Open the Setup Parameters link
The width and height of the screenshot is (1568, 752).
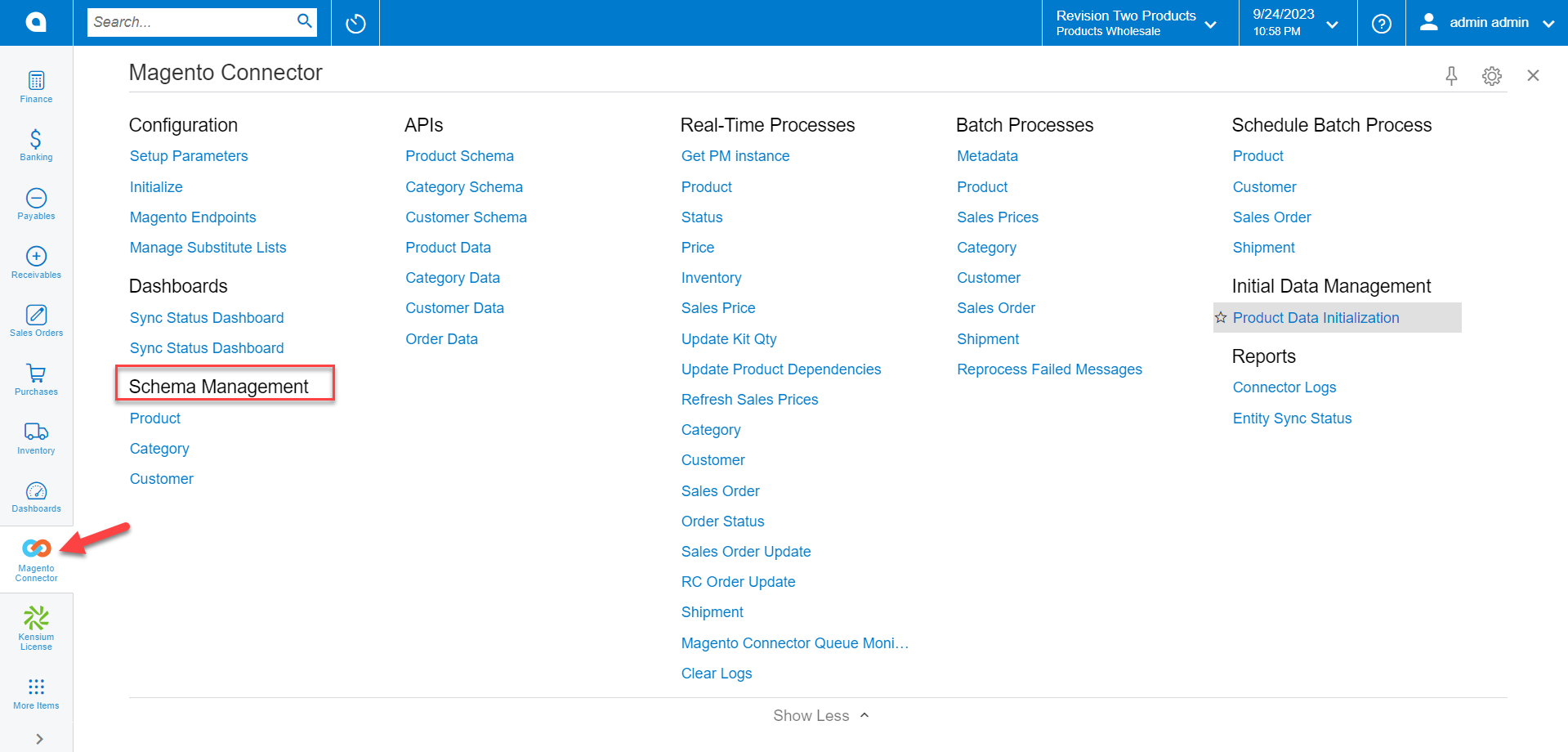tap(189, 155)
